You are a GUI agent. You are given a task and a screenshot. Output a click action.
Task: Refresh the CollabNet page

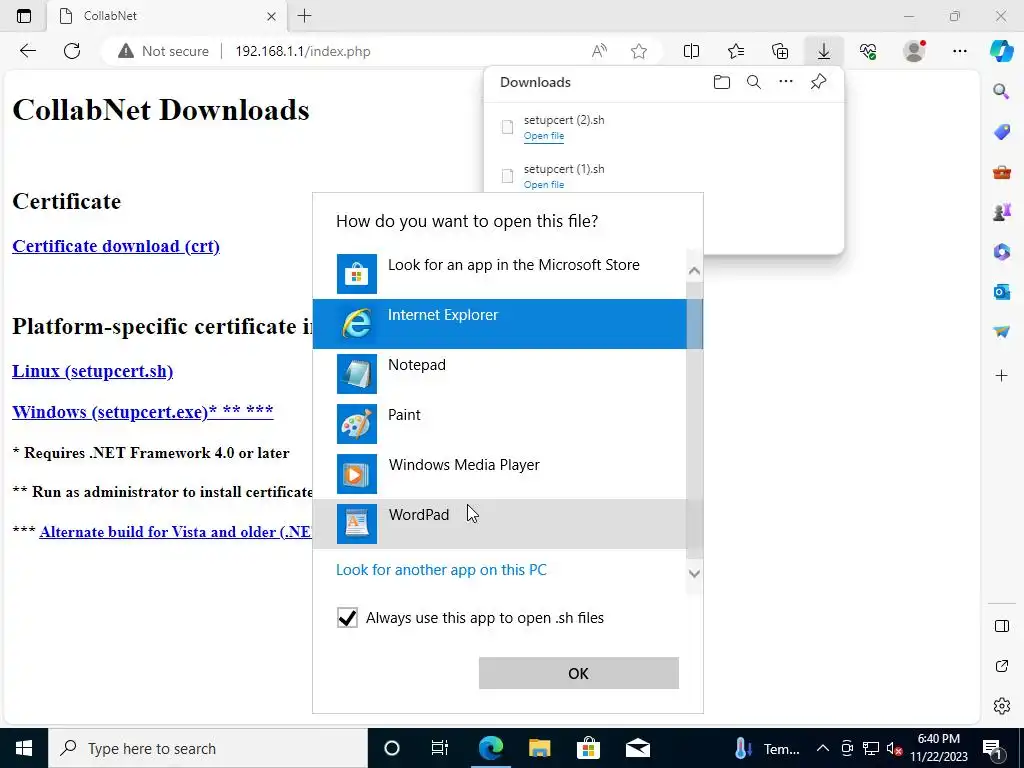72,51
